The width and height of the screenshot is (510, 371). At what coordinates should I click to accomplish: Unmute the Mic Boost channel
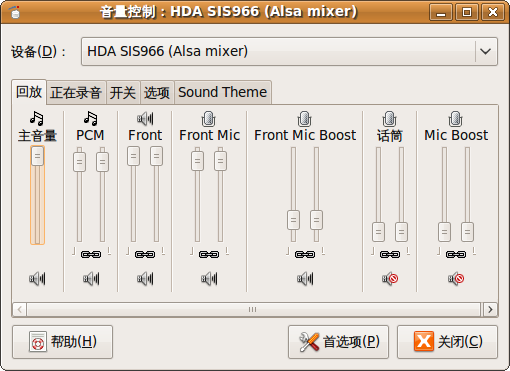tap(456, 279)
